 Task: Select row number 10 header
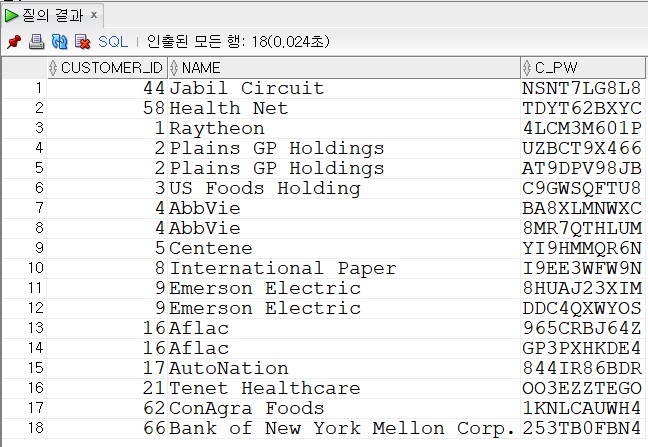(x=24, y=268)
